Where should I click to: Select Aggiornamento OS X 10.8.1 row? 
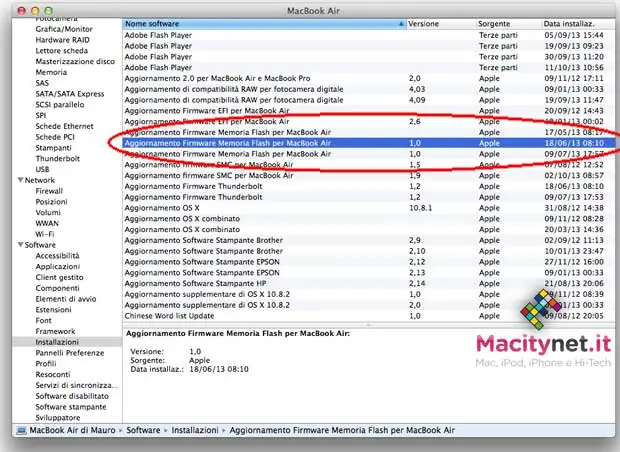click(x=369, y=208)
